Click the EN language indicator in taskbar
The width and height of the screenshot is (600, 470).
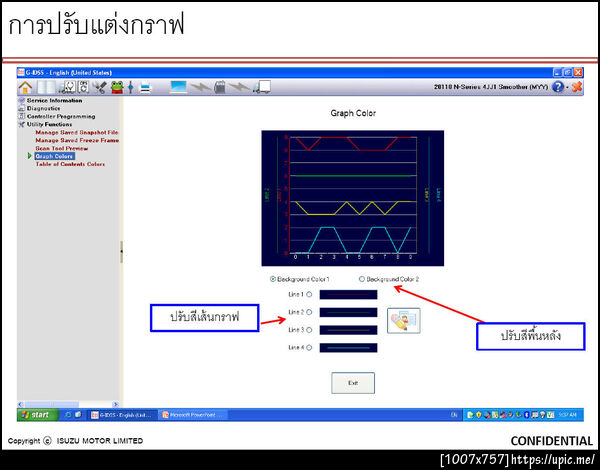click(x=454, y=415)
